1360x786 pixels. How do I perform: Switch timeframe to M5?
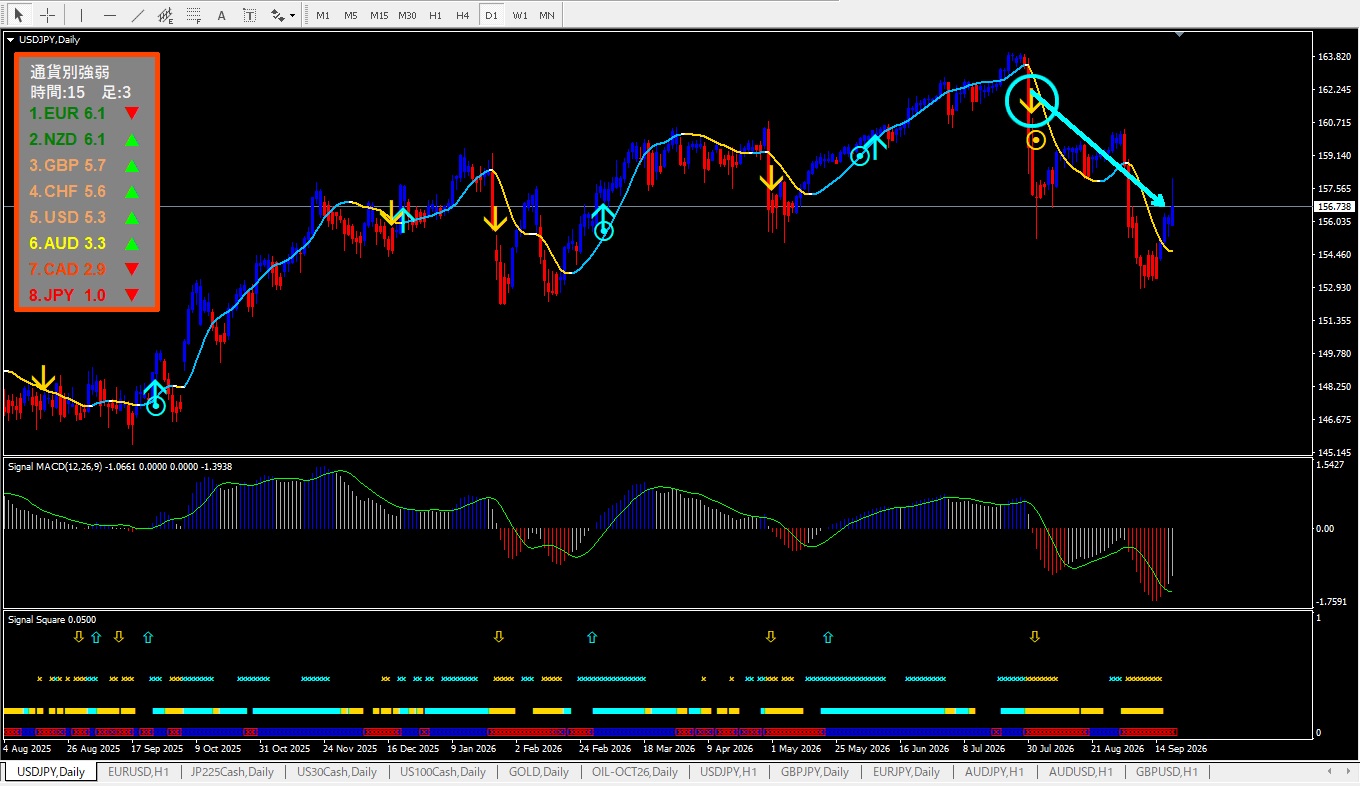(x=350, y=15)
